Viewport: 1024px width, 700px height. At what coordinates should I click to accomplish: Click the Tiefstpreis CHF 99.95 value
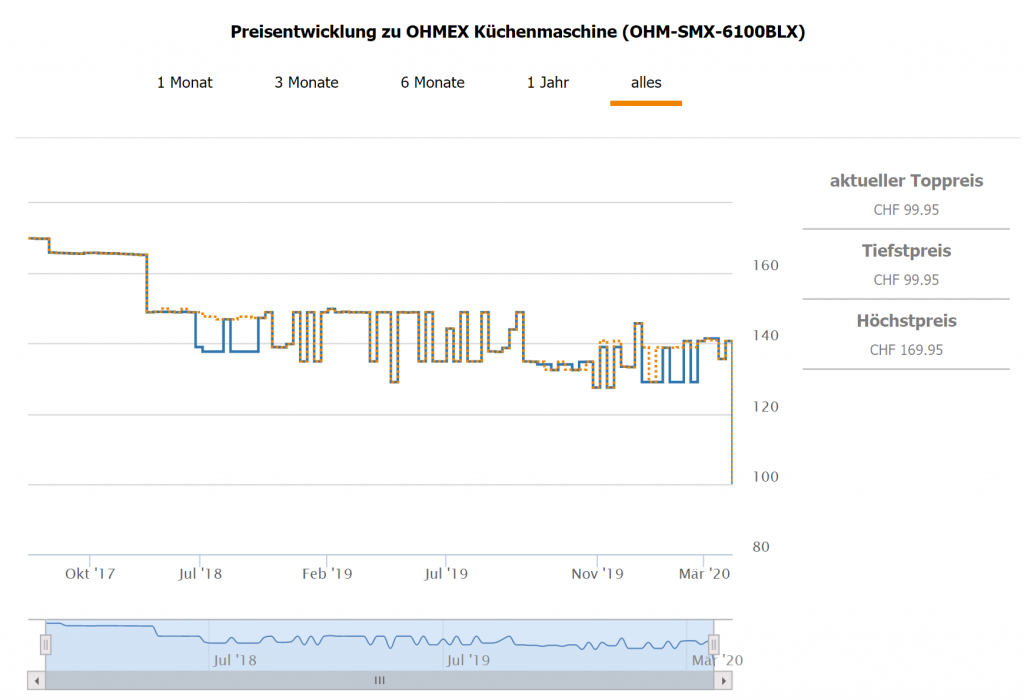click(906, 279)
